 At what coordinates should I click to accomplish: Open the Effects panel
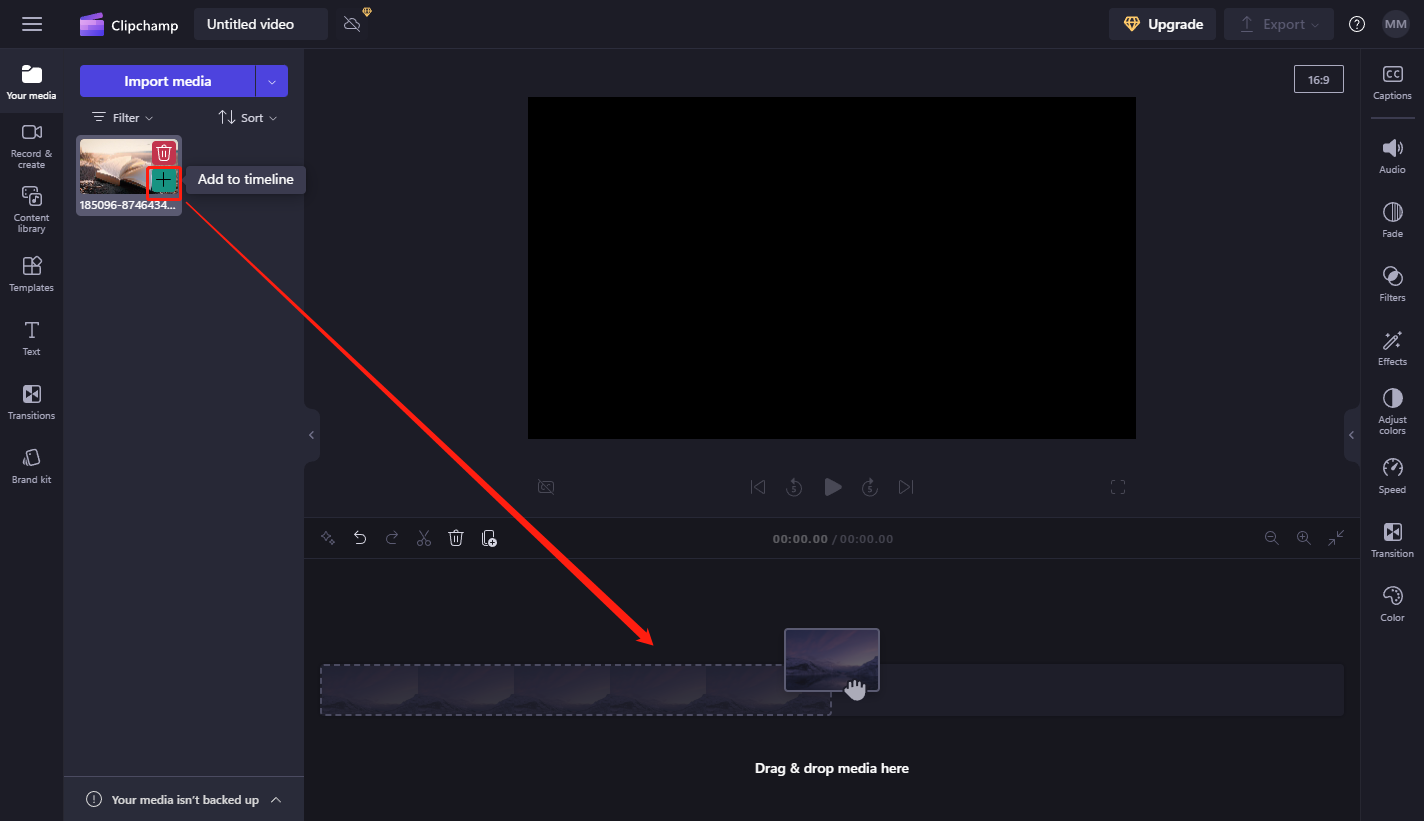coord(1392,348)
